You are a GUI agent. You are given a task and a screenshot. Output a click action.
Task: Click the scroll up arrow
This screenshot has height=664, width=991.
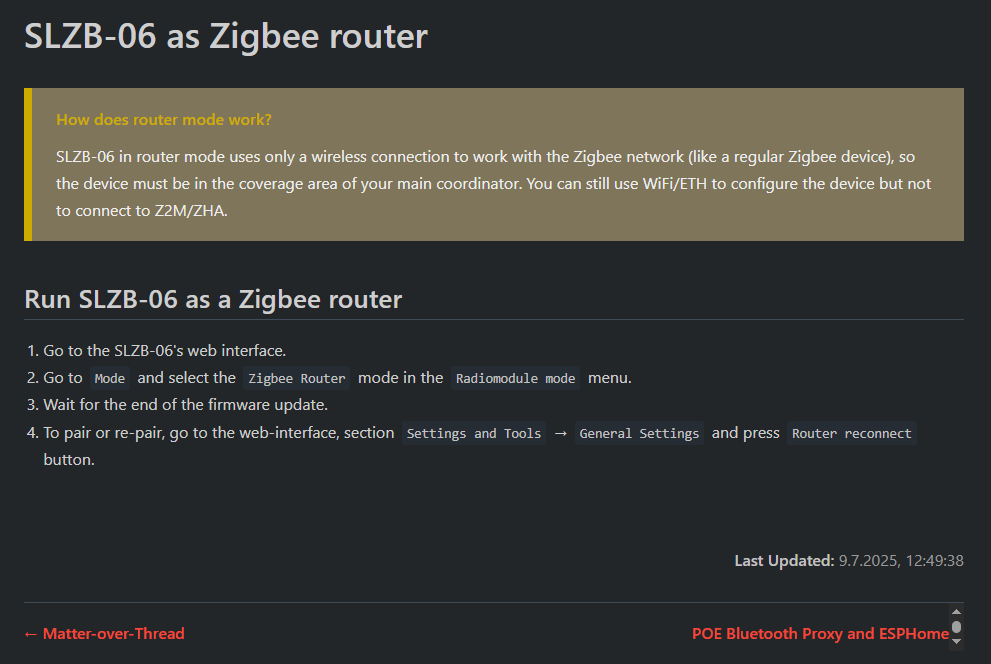956,612
